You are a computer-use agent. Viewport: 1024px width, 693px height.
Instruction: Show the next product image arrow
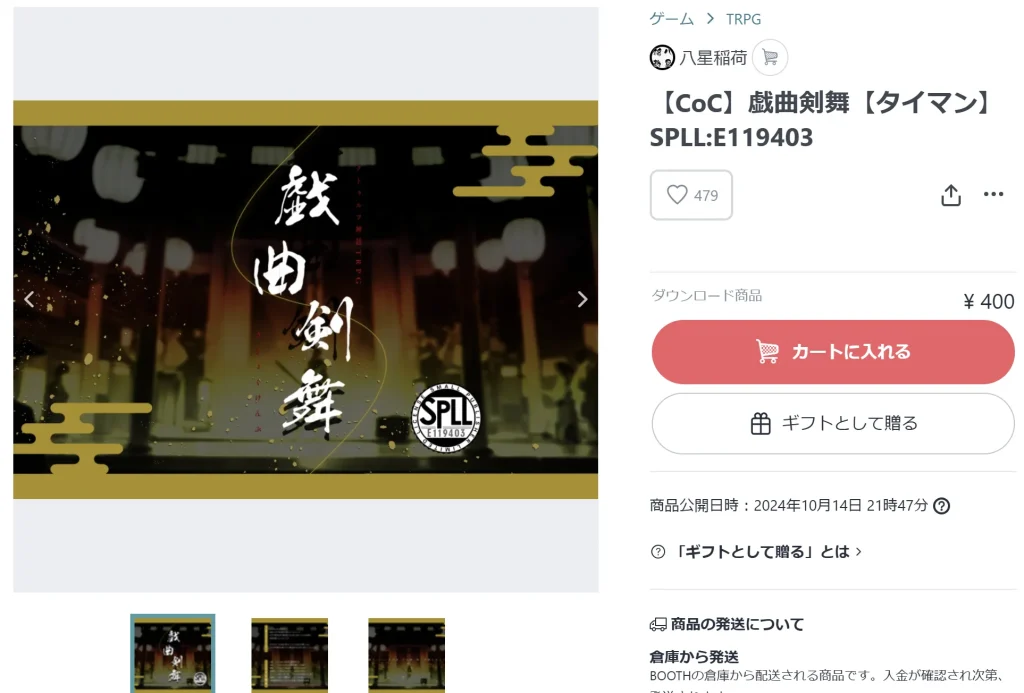pyautogui.click(x=583, y=299)
